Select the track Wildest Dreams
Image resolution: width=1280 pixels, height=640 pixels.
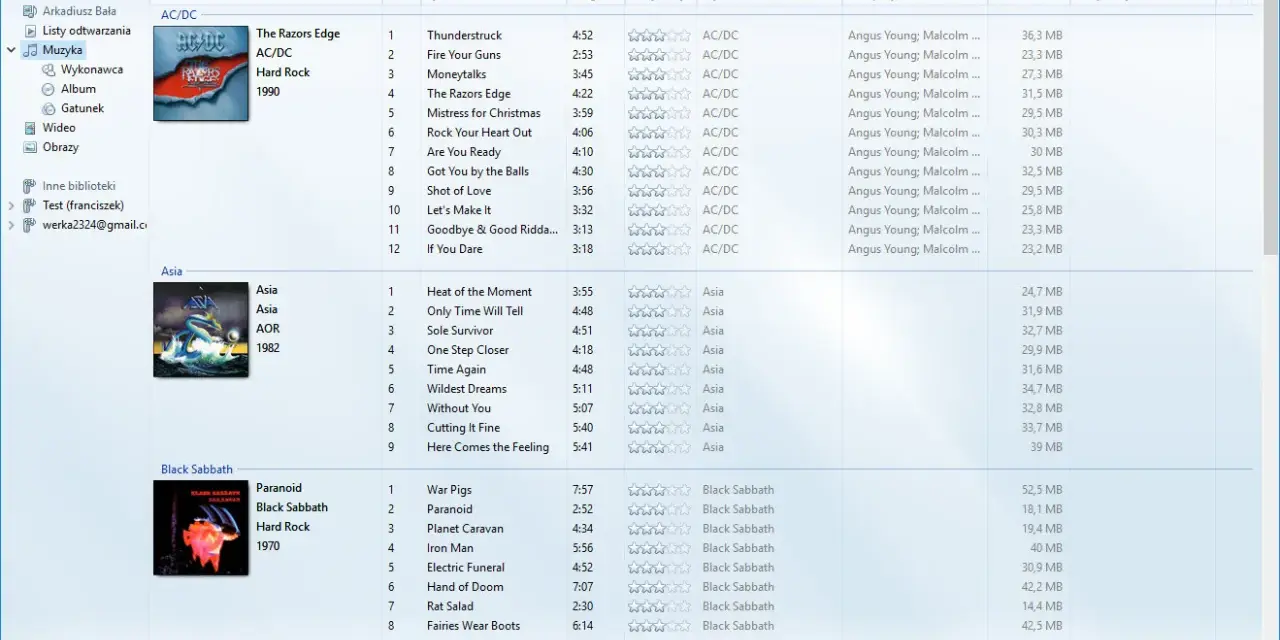click(x=467, y=389)
